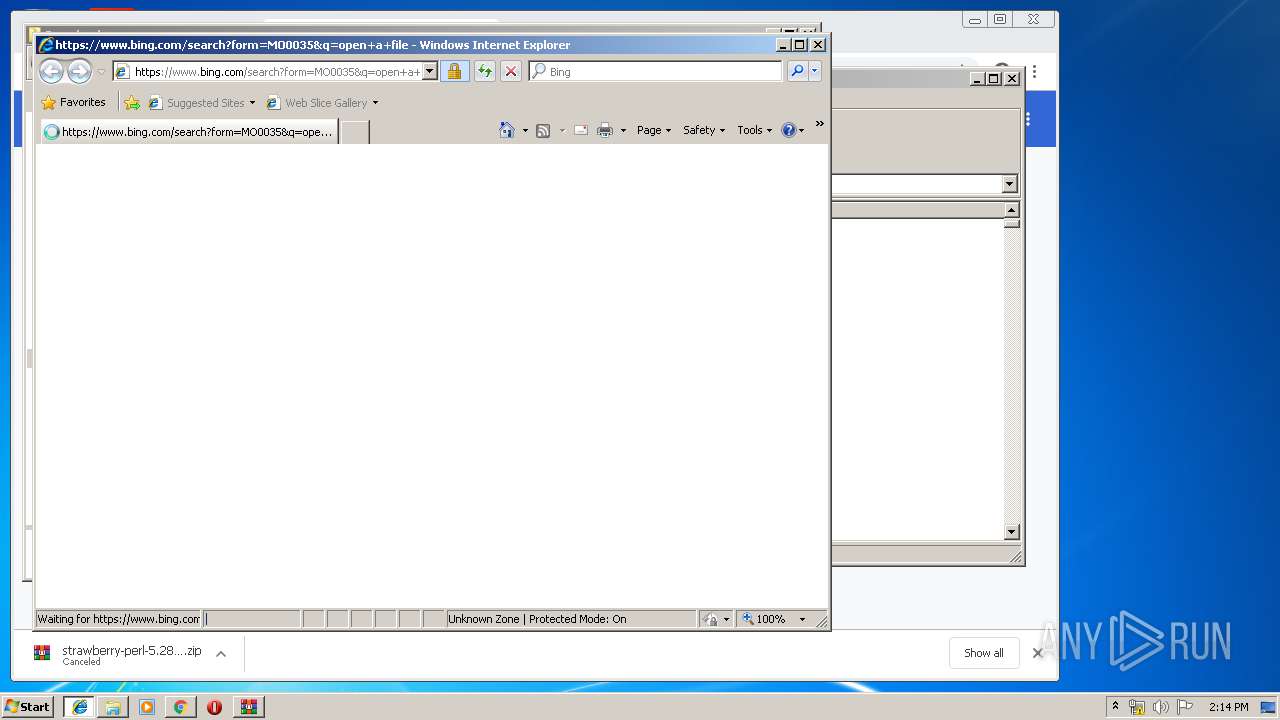Switch to Chrome via taskbar icon
The width and height of the screenshot is (1280, 720).
tap(180, 707)
